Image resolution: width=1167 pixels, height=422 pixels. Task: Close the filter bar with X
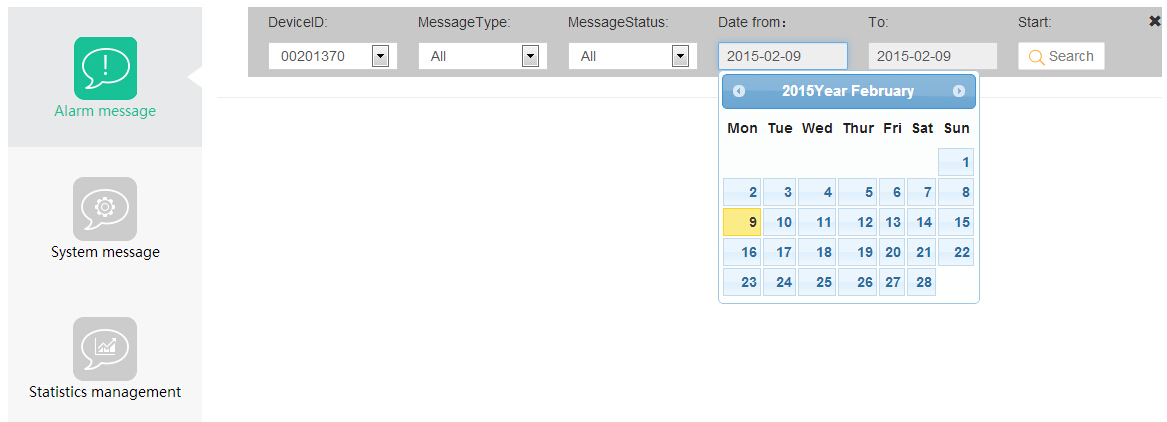click(x=1155, y=21)
